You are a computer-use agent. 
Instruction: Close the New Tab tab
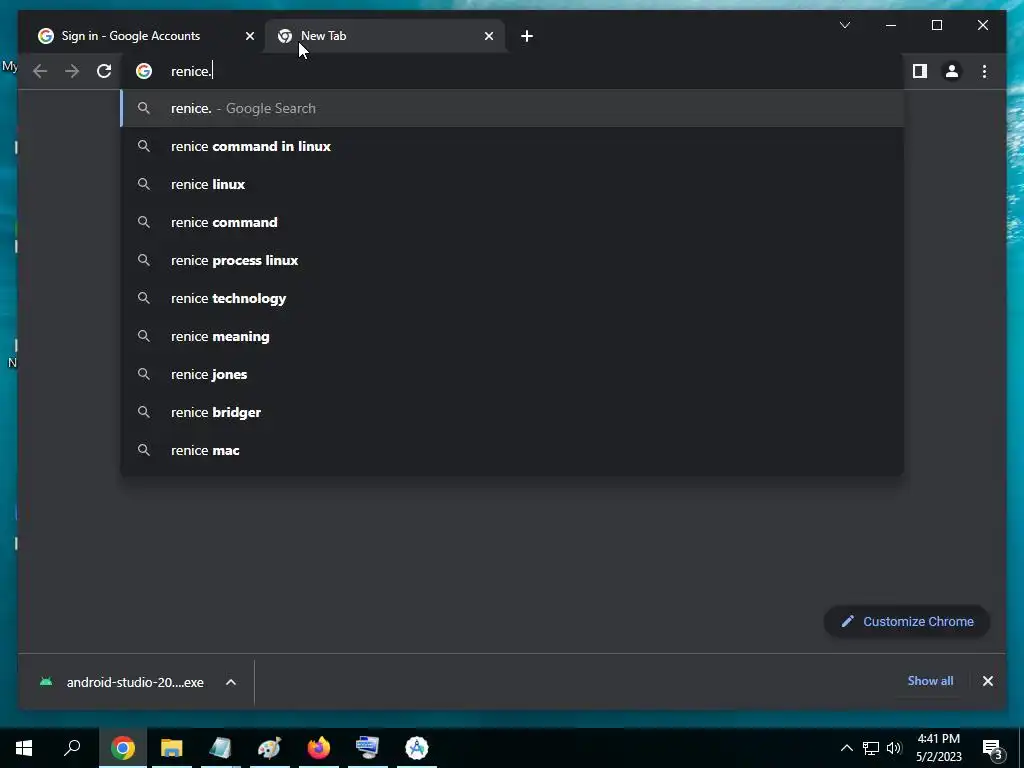[x=488, y=36]
